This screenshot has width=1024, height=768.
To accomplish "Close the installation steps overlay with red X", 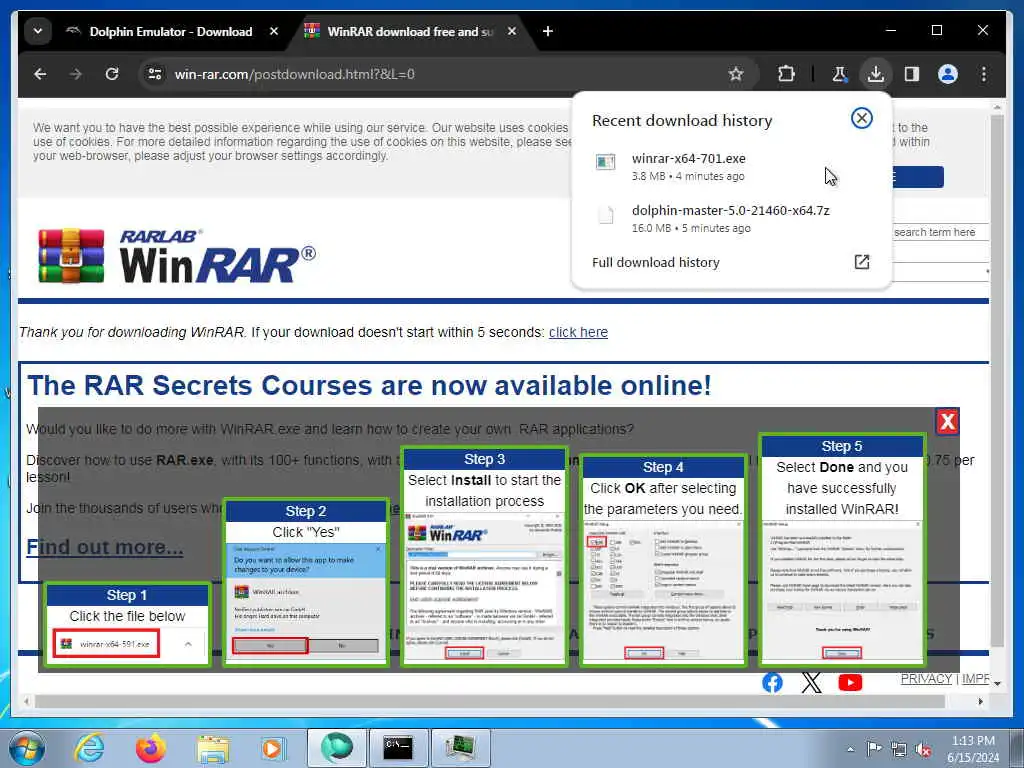I will tap(947, 421).
